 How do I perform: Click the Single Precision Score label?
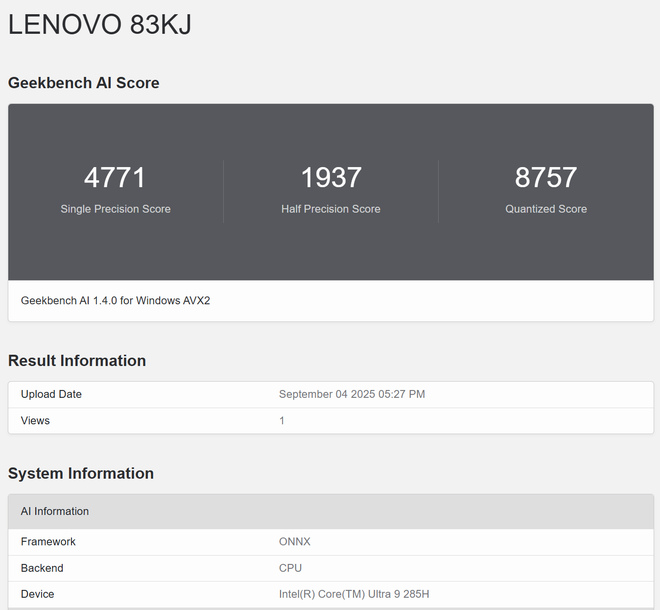click(115, 209)
